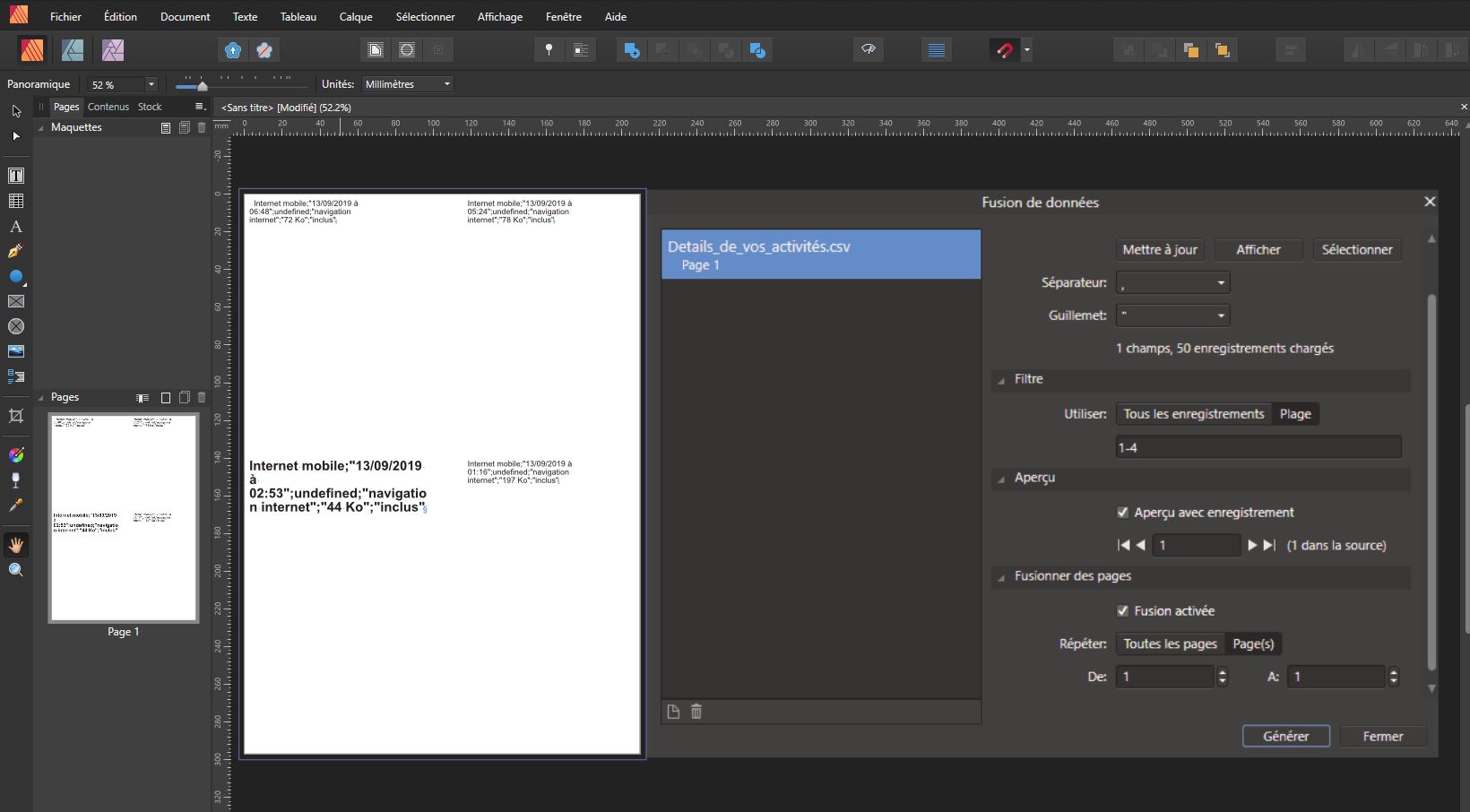Collapse the Maquettes section
The height and width of the screenshot is (812, 1470).
pyautogui.click(x=40, y=128)
